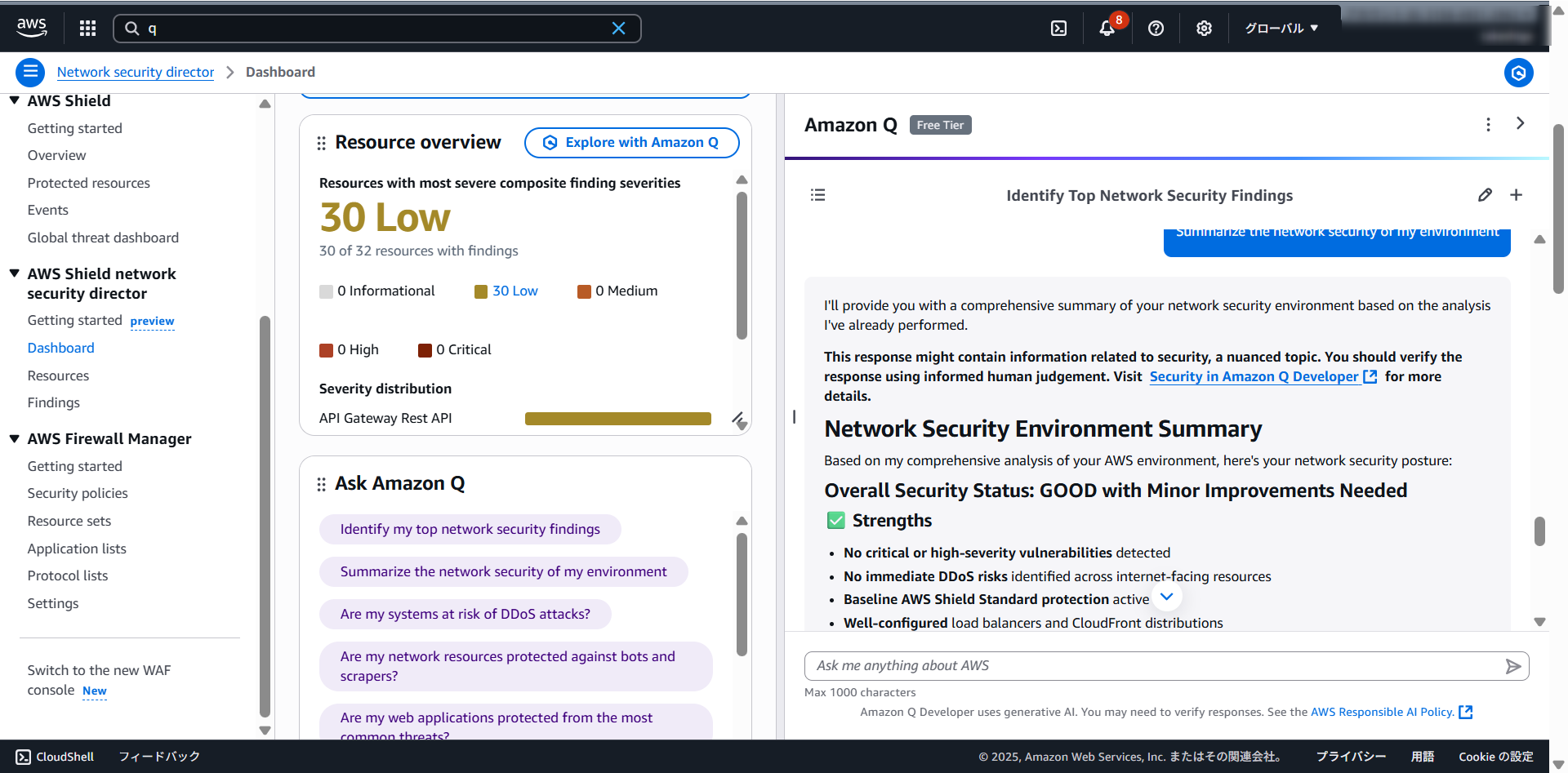Viewport: 1568px width, 773px height.
Task: Click the pencil edit icon for chat title
Action: 1485,195
